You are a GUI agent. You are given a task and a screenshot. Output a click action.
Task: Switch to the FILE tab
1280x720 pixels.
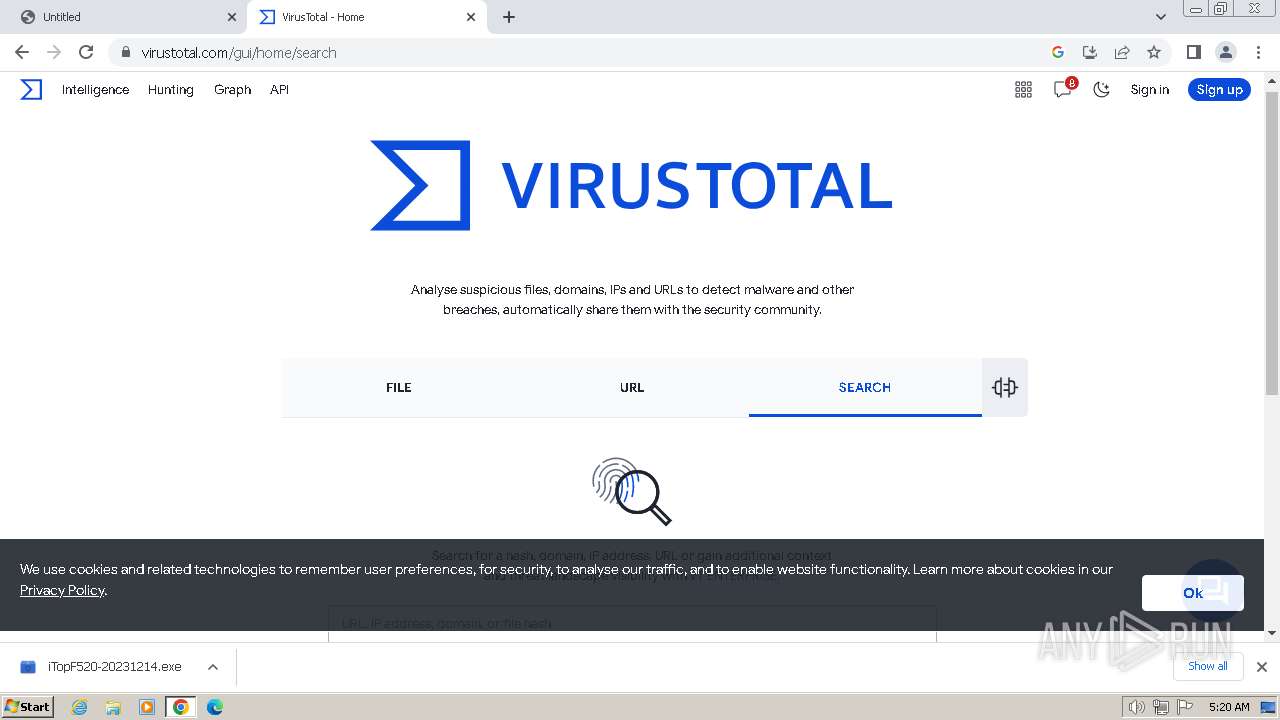(x=398, y=387)
